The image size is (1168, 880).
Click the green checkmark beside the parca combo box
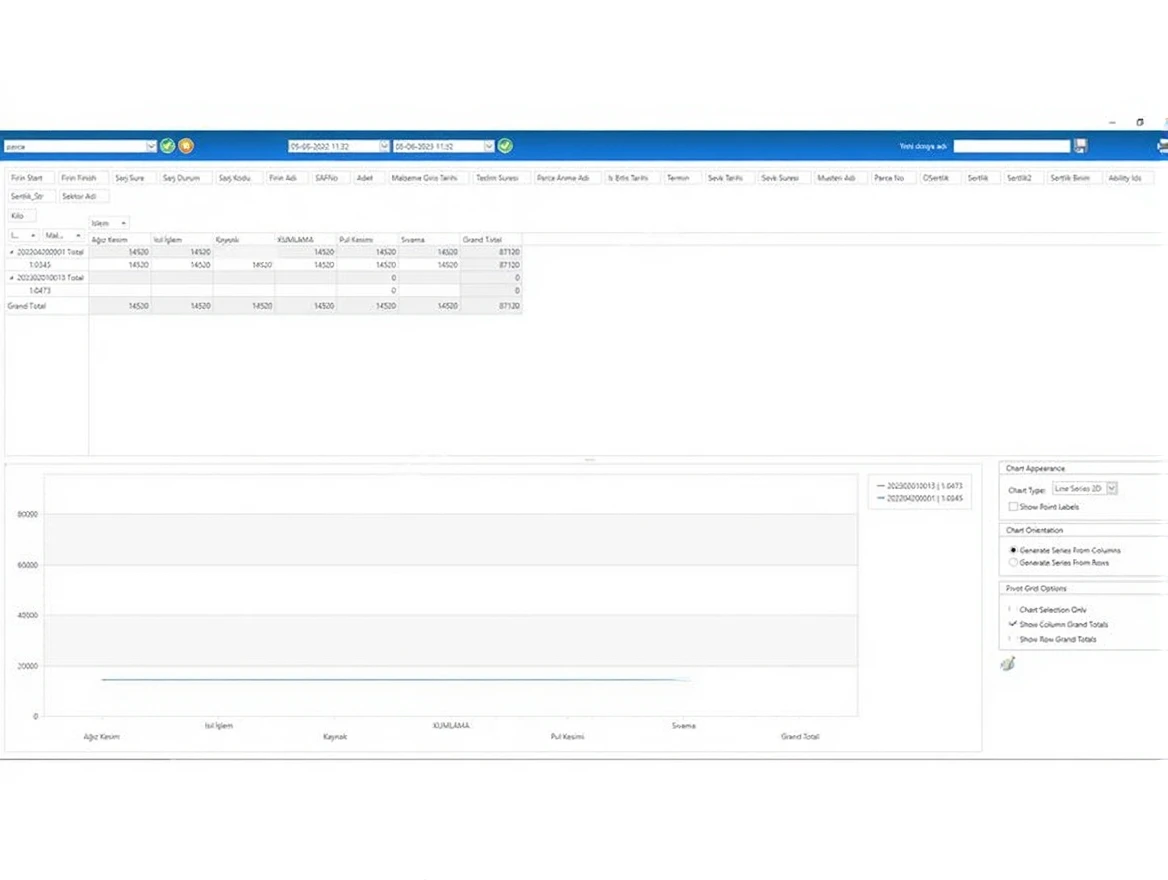coord(168,146)
